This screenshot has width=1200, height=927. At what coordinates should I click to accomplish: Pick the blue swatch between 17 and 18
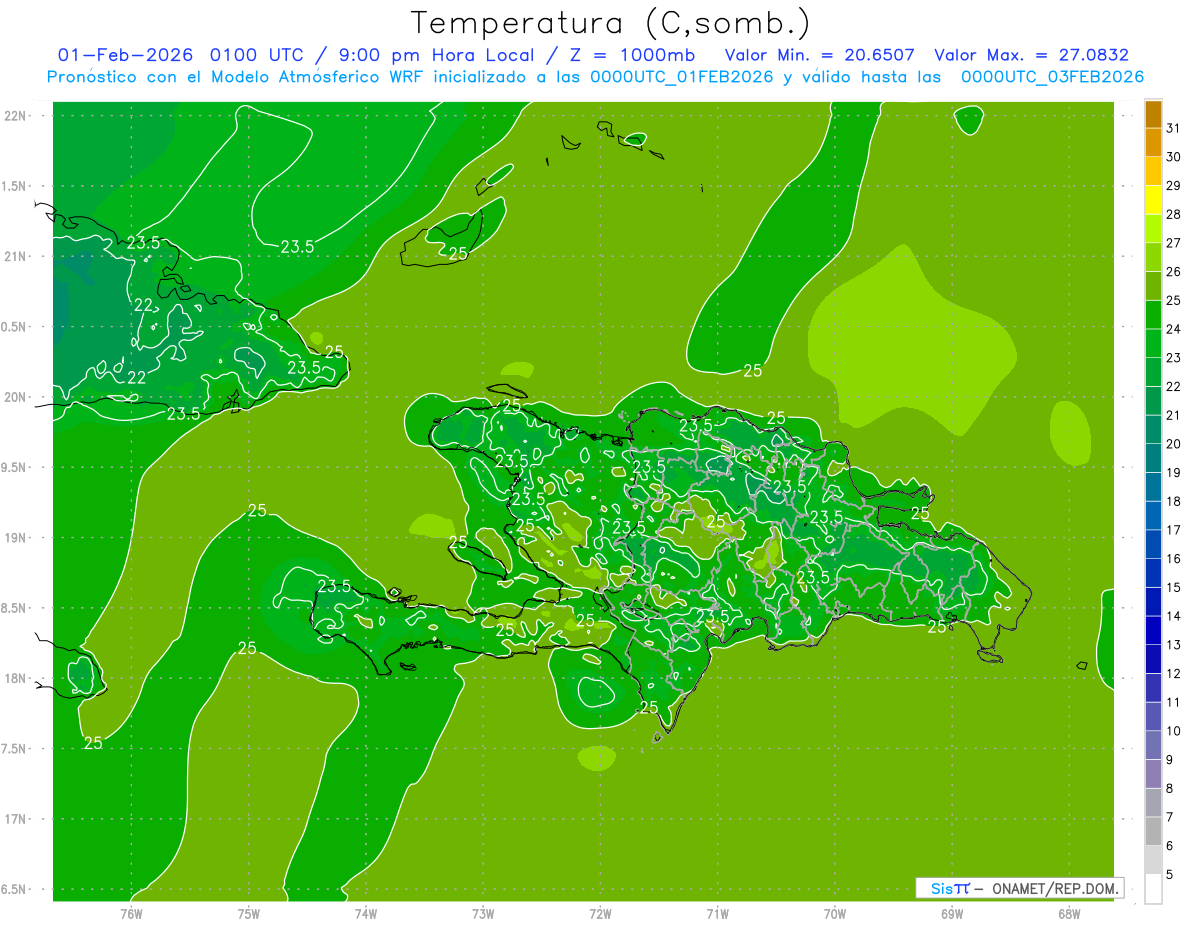pyautogui.click(x=1153, y=516)
